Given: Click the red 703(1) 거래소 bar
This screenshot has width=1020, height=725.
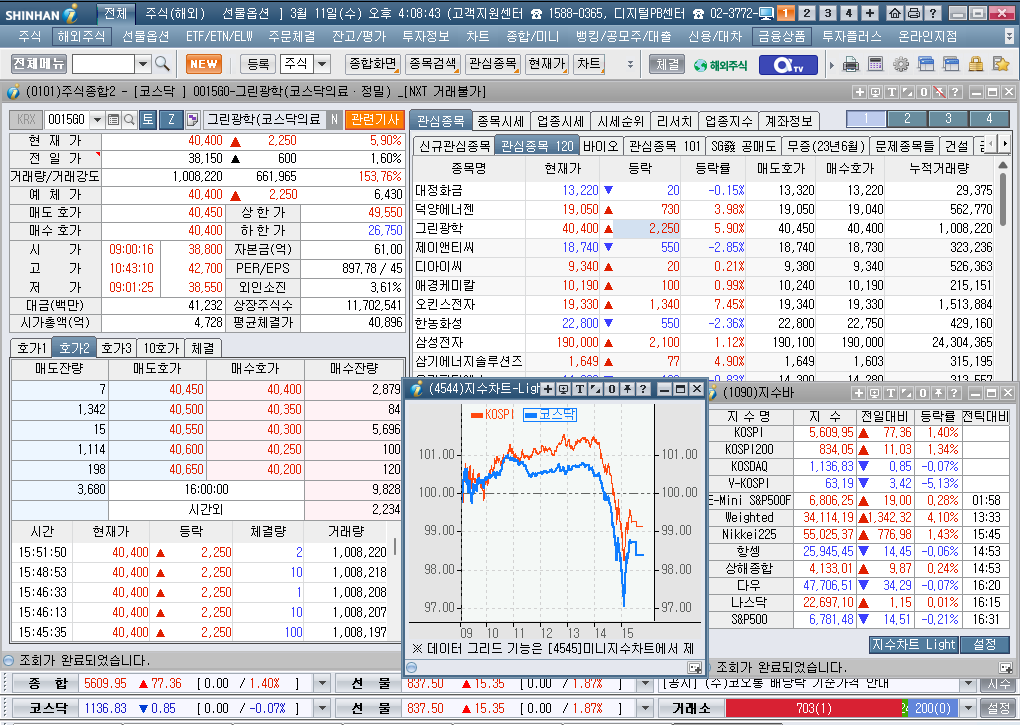Looking at the screenshot, I should click(x=813, y=708).
